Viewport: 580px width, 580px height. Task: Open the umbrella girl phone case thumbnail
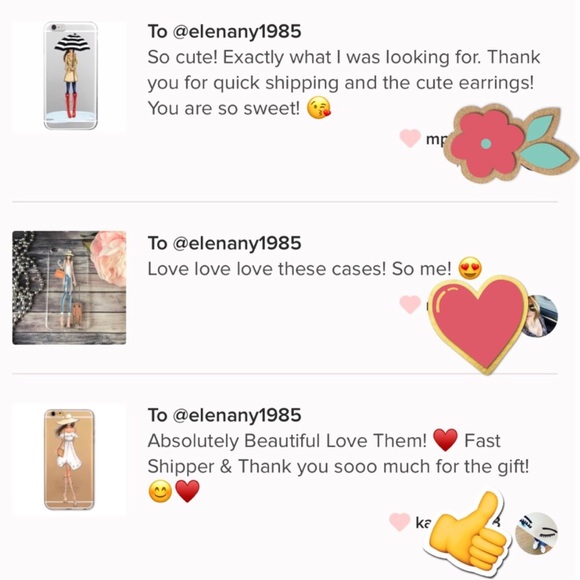pyautogui.click(x=69, y=77)
